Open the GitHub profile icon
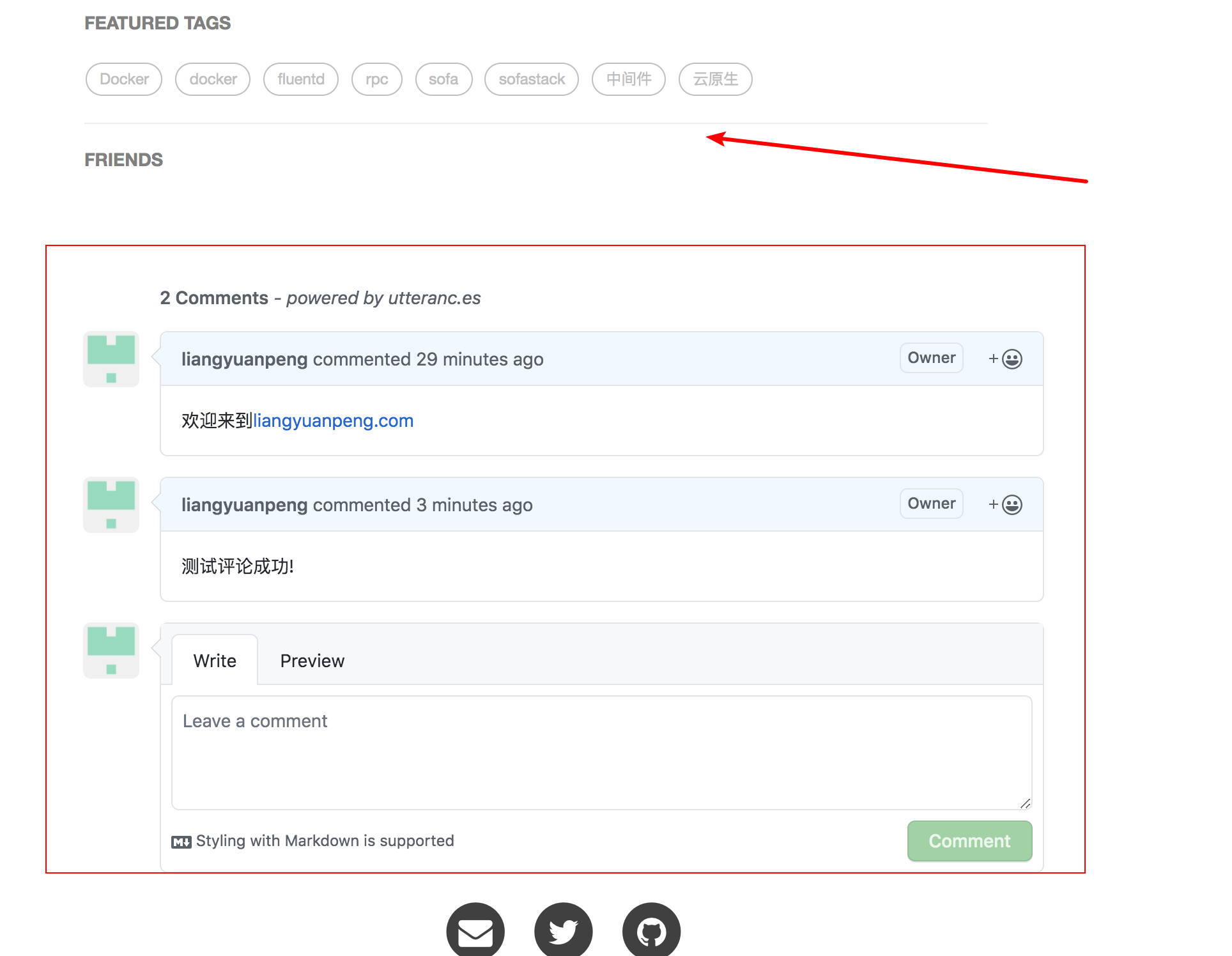This screenshot has width=1232, height=956. 651,931
